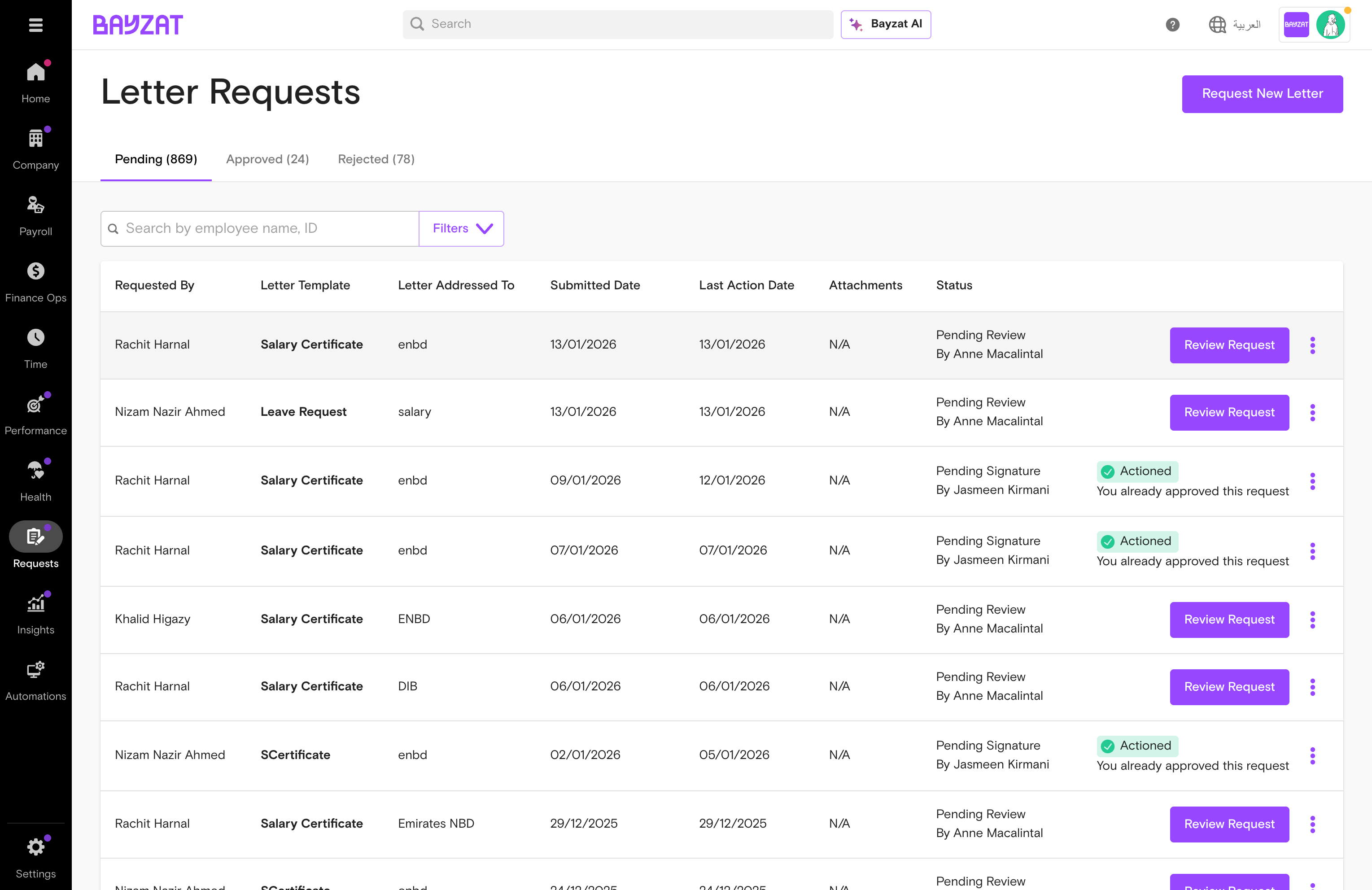Switch language to Arabic via globe
Image resolution: width=1372 pixels, height=890 pixels.
1234,24
